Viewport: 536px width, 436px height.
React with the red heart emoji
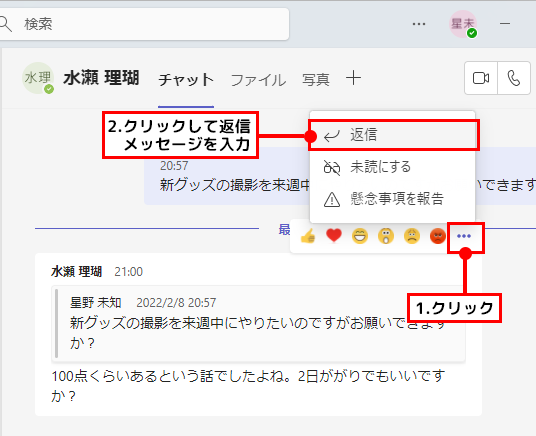point(334,236)
